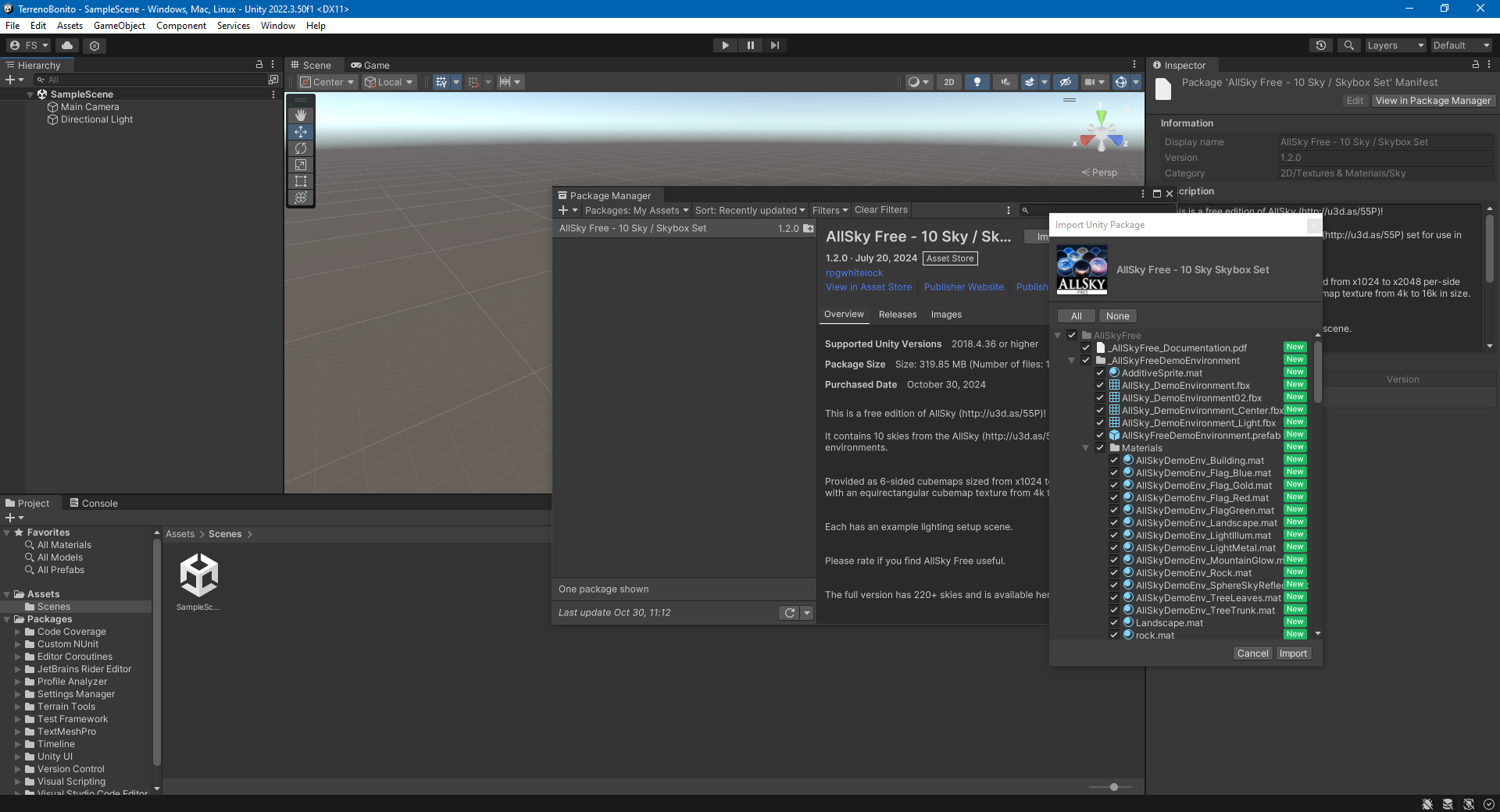The image size is (1500, 812).
Task: Uncheck _AllSkyFree_Documentation.pdf checkbox
Action: (1086, 347)
